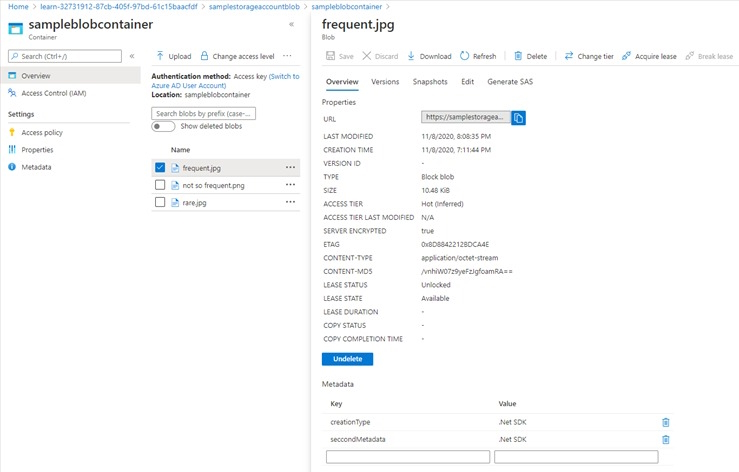This screenshot has width=739, height=472.
Task: Click the creationType metadata key
Action: tap(350, 422)
